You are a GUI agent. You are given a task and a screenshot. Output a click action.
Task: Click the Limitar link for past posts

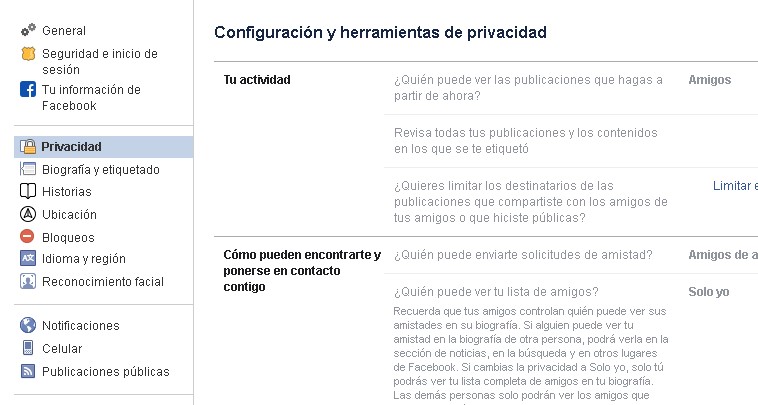(735, 186)
